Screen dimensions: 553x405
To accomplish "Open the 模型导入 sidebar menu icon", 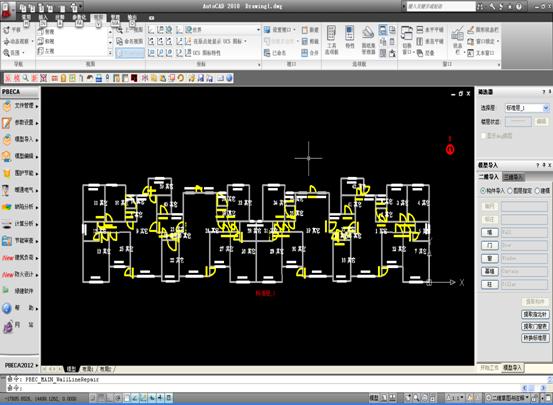I will click(x=7, y=139).
